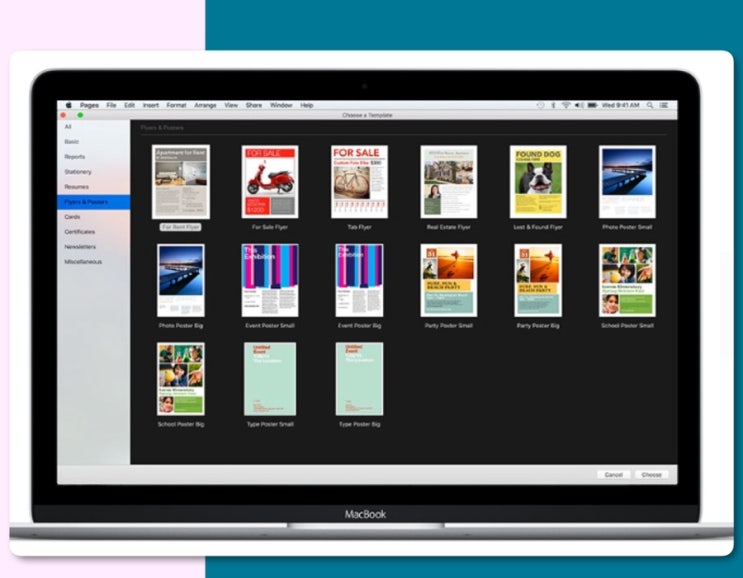Choose the Photo Poster Small template
Screen dimensions: 743x578
pos(627,182)
